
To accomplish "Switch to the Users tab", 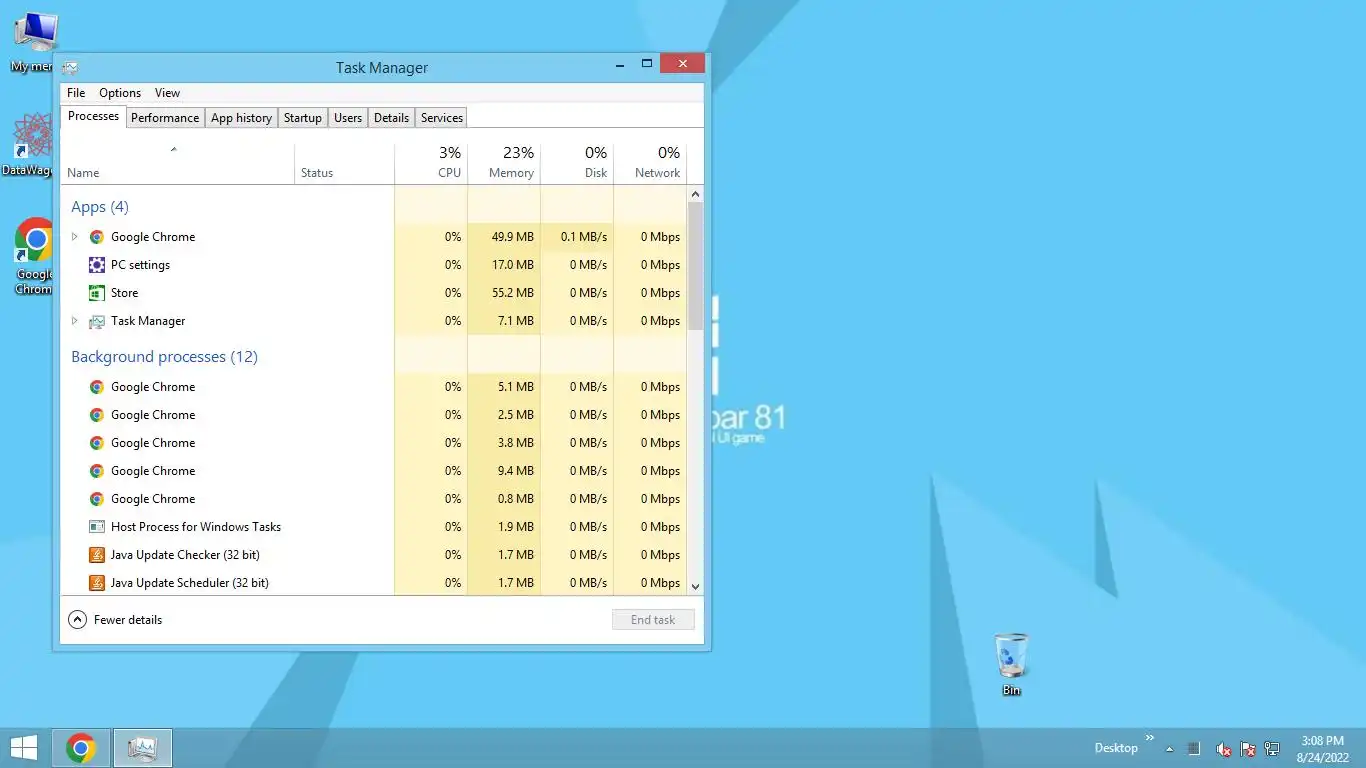I will coord(348,118).
